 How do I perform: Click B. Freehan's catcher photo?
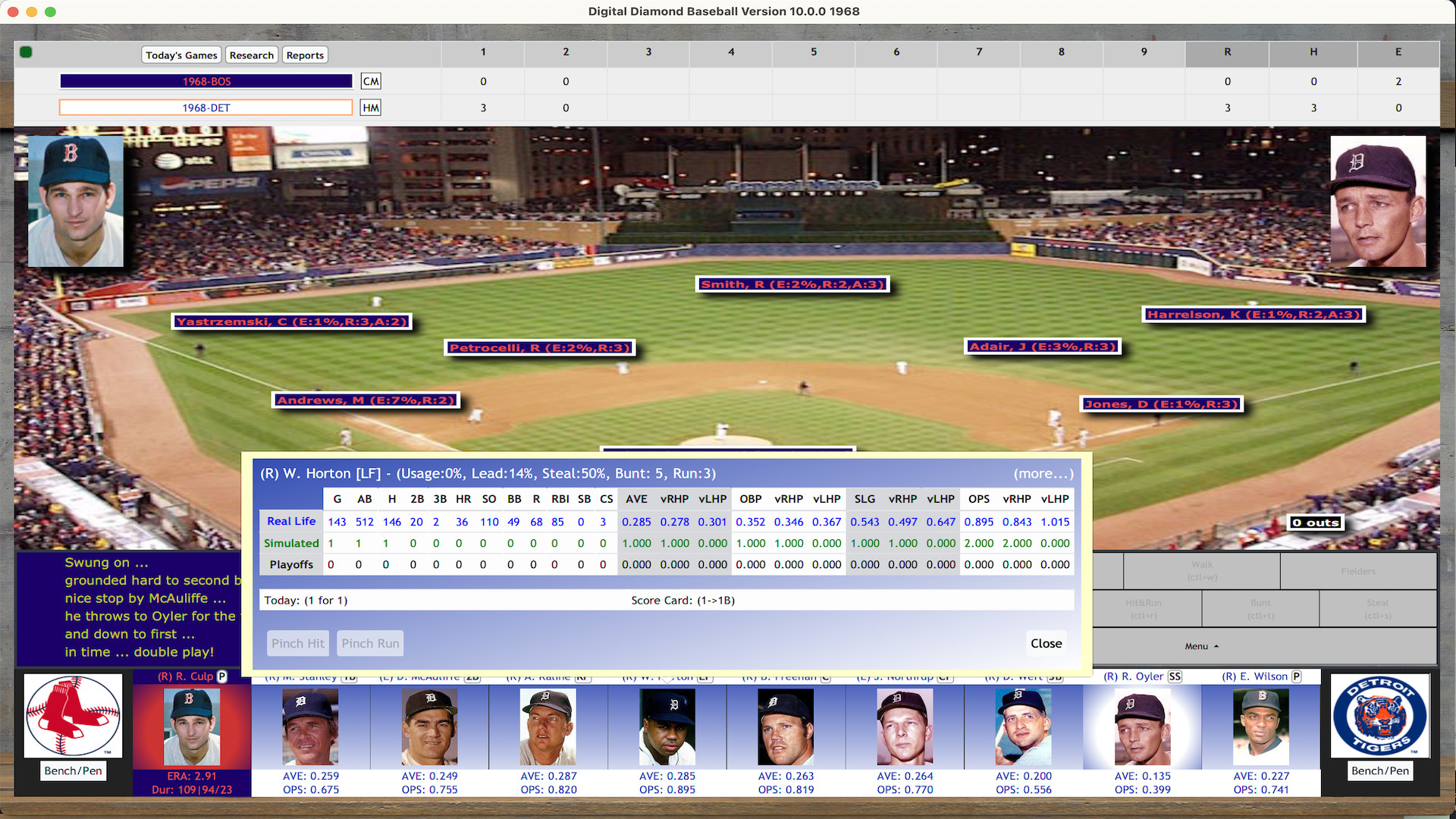pos(786,726)
